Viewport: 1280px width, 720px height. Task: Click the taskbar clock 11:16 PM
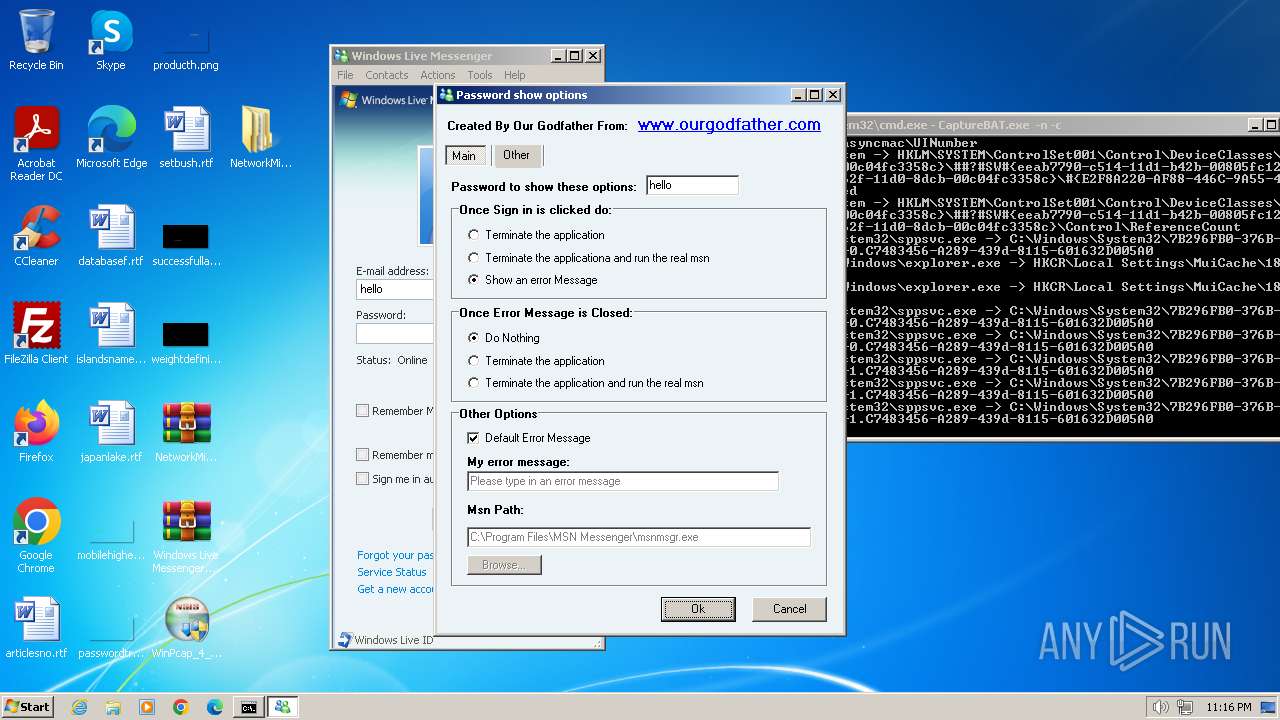pos(1229,707)
